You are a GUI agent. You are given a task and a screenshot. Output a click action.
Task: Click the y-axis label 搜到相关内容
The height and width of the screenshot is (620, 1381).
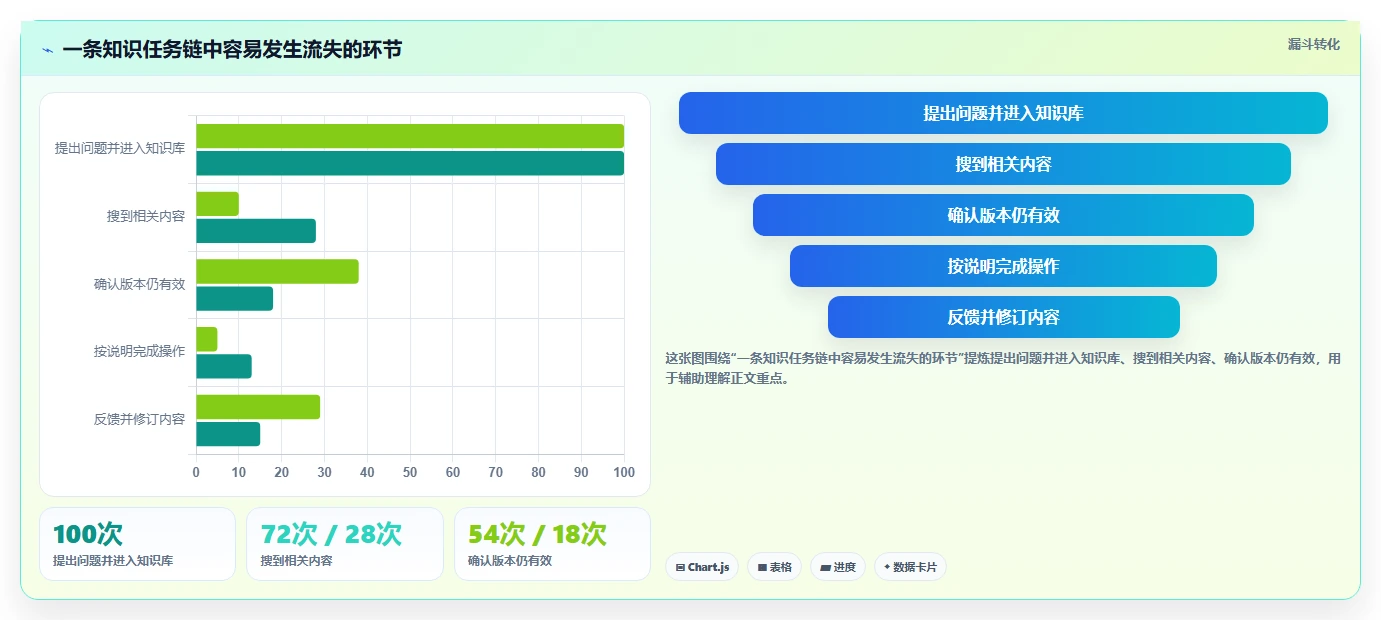coord(146,216)
